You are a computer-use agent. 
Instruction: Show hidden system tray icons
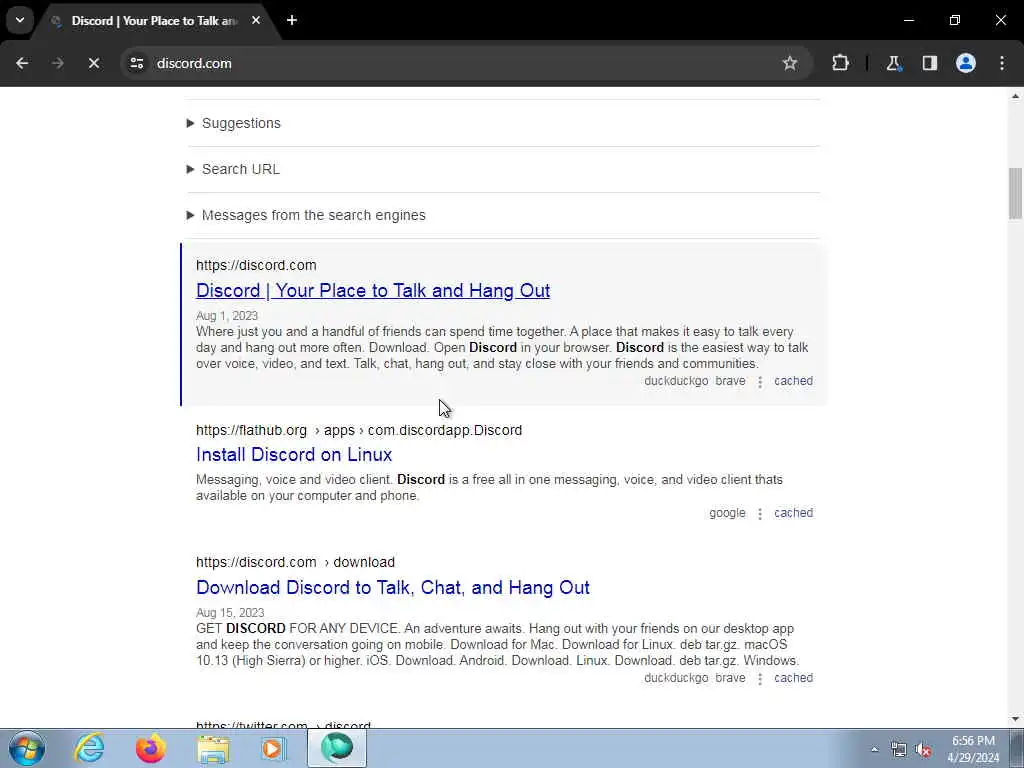tap(874, 750)
